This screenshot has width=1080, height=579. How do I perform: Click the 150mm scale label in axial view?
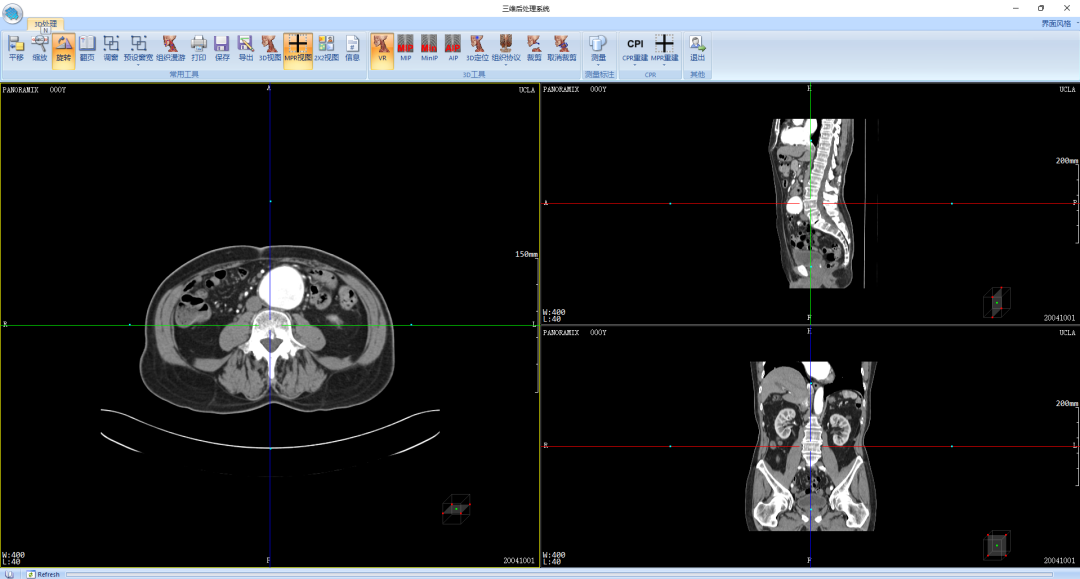coord(526,254)
